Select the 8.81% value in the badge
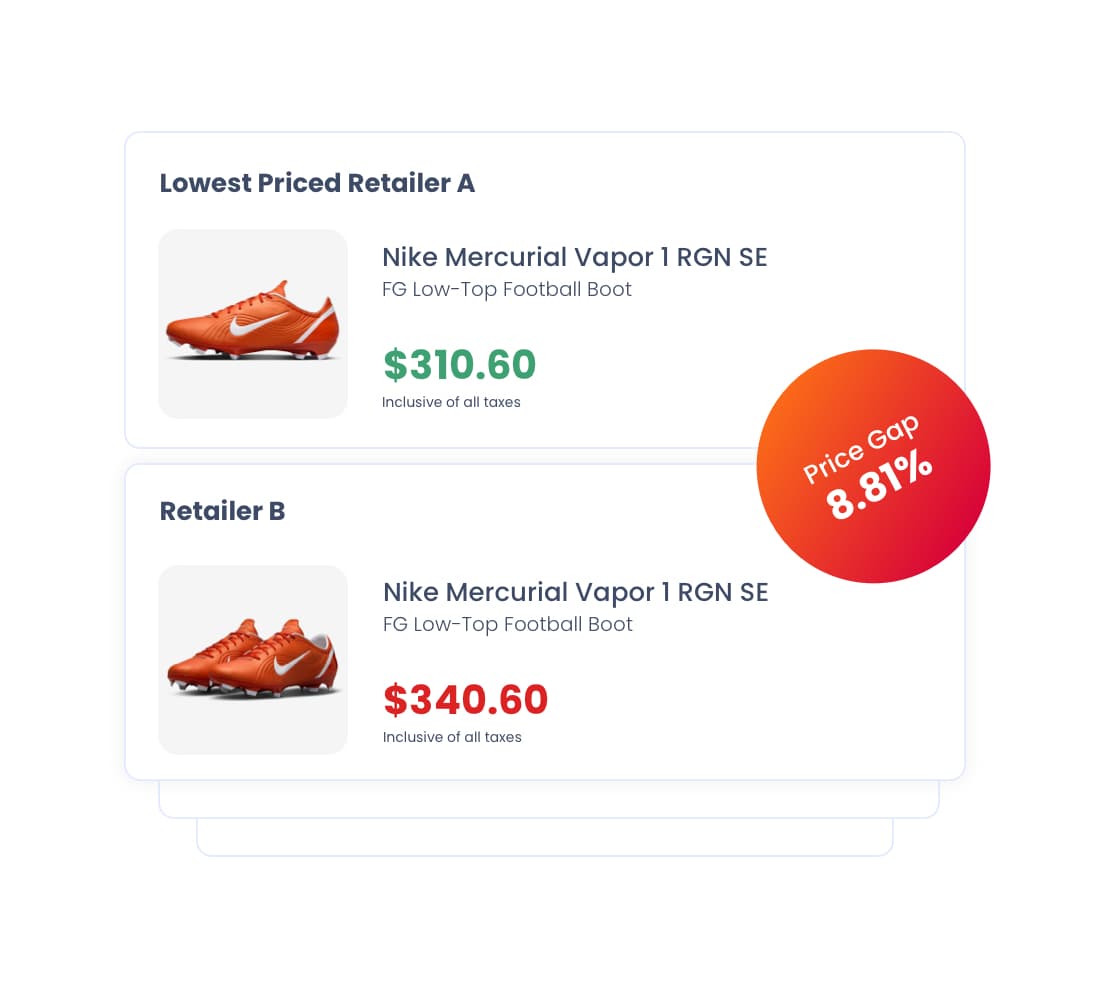1118x988 pixels. (881, 488)
